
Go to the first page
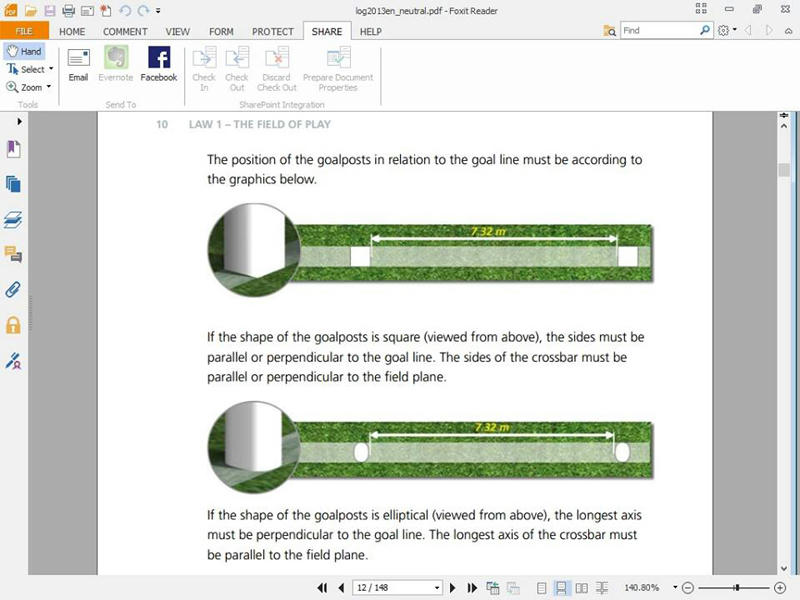(322, 588)
